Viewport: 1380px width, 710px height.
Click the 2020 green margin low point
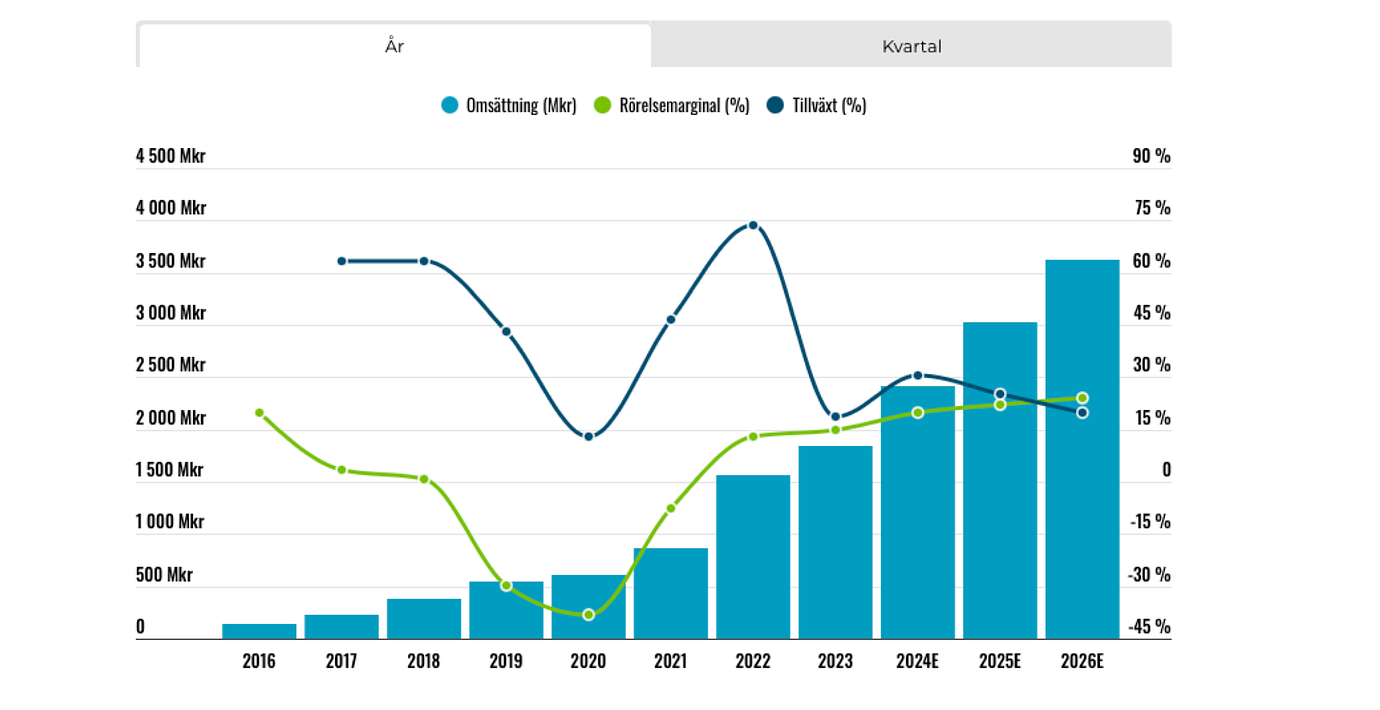click(x=588, y=615)
